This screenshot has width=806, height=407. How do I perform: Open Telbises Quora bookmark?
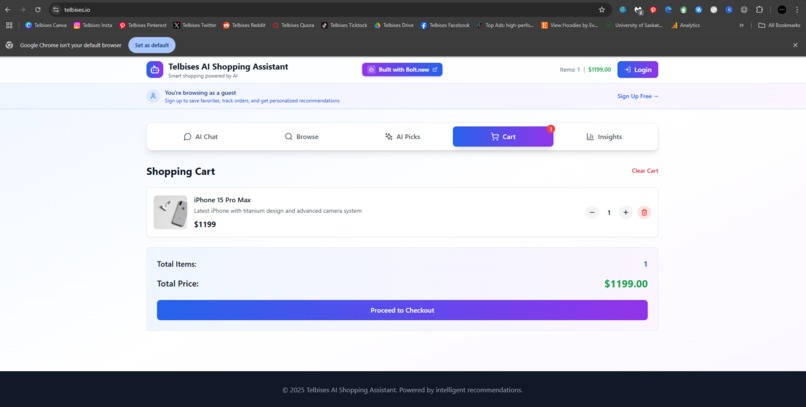click(294, 25)
